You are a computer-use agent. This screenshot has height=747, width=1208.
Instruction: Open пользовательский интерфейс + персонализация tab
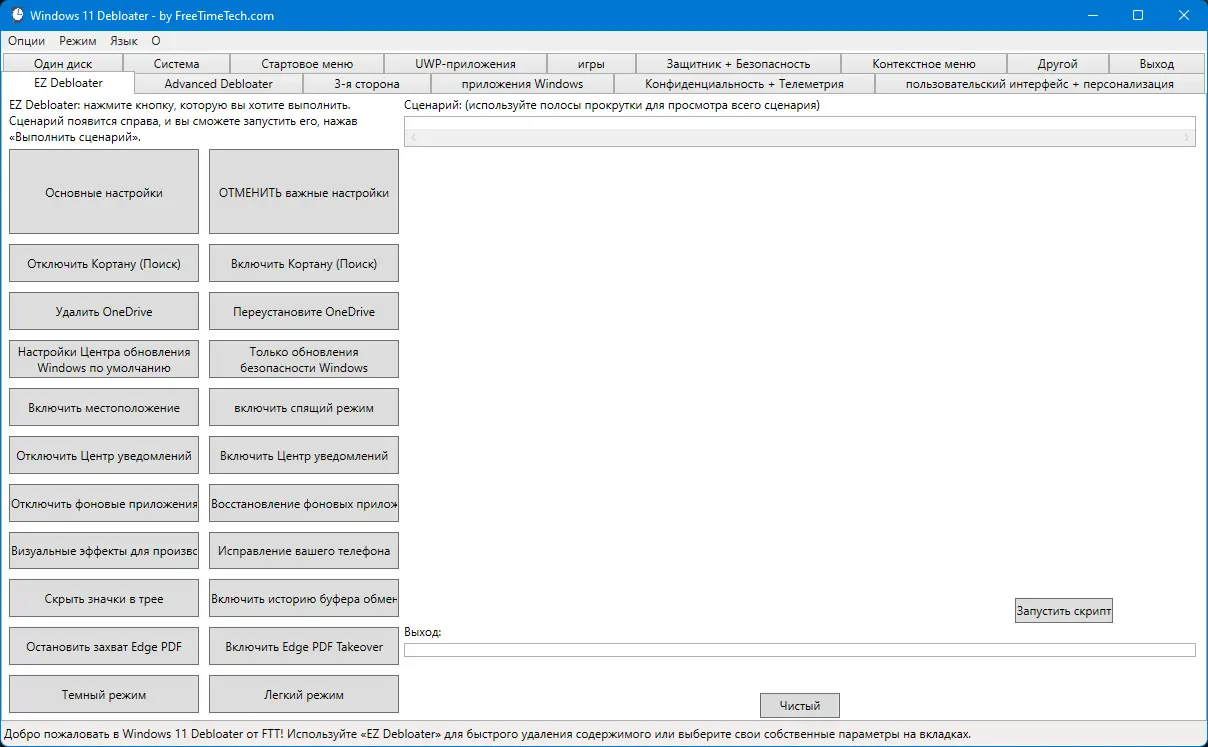1040,84
